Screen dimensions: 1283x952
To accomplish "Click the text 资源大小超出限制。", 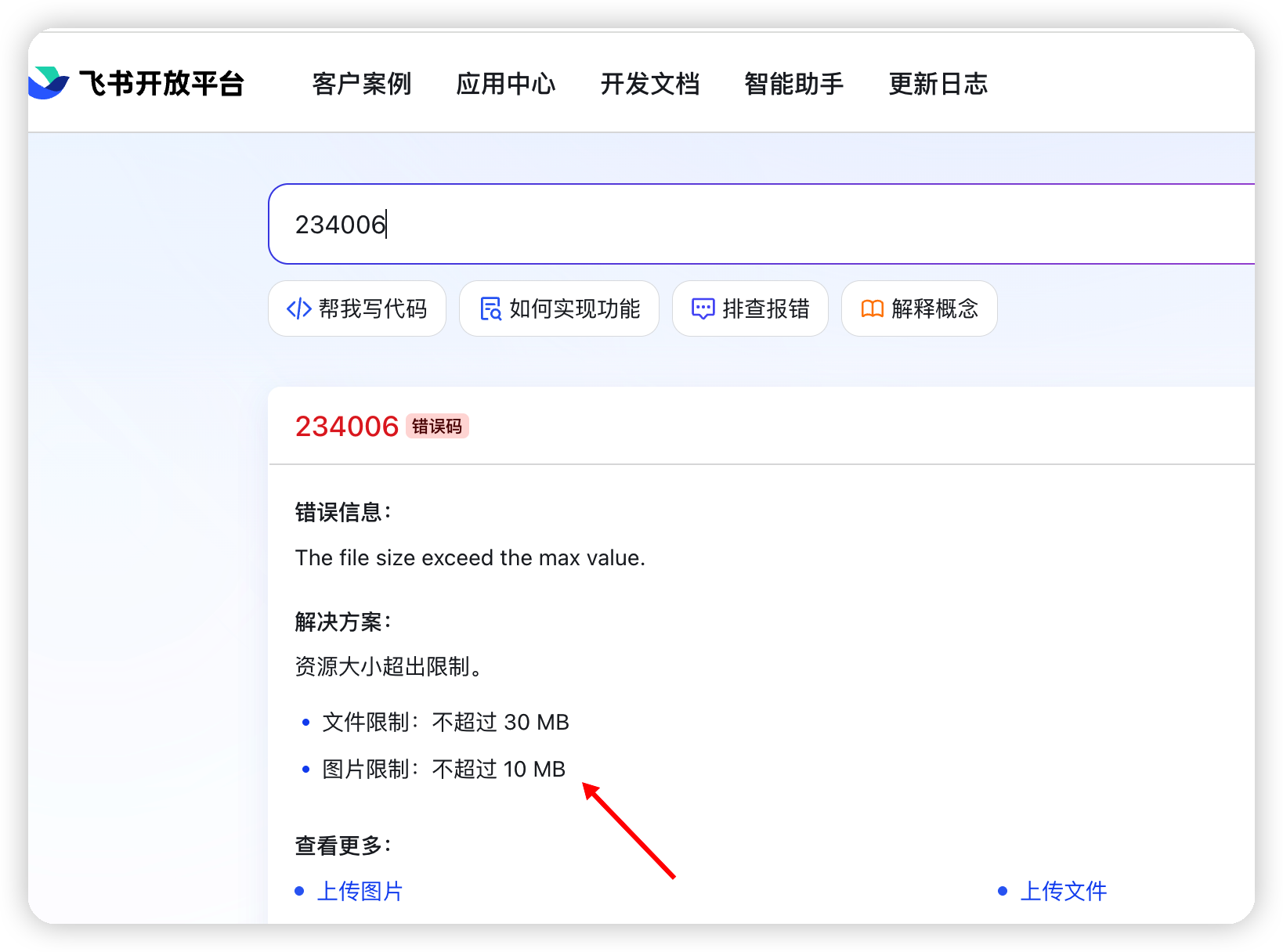I will click(389, 666).
